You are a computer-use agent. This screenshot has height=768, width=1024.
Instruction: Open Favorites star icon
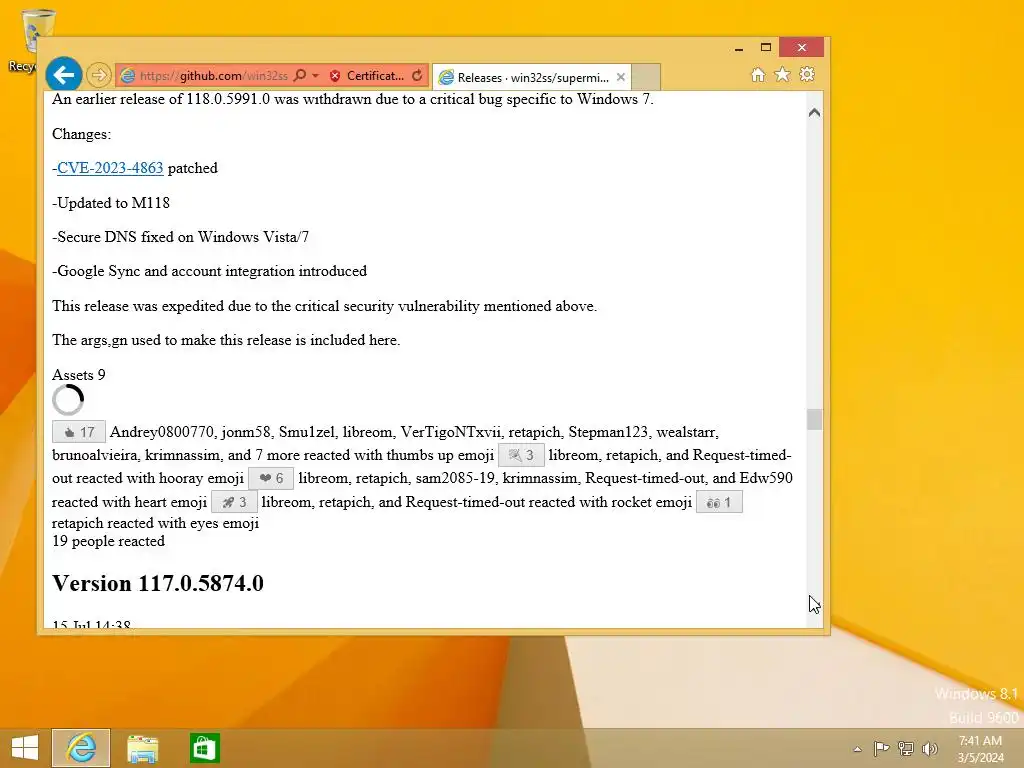coord(782,75)
